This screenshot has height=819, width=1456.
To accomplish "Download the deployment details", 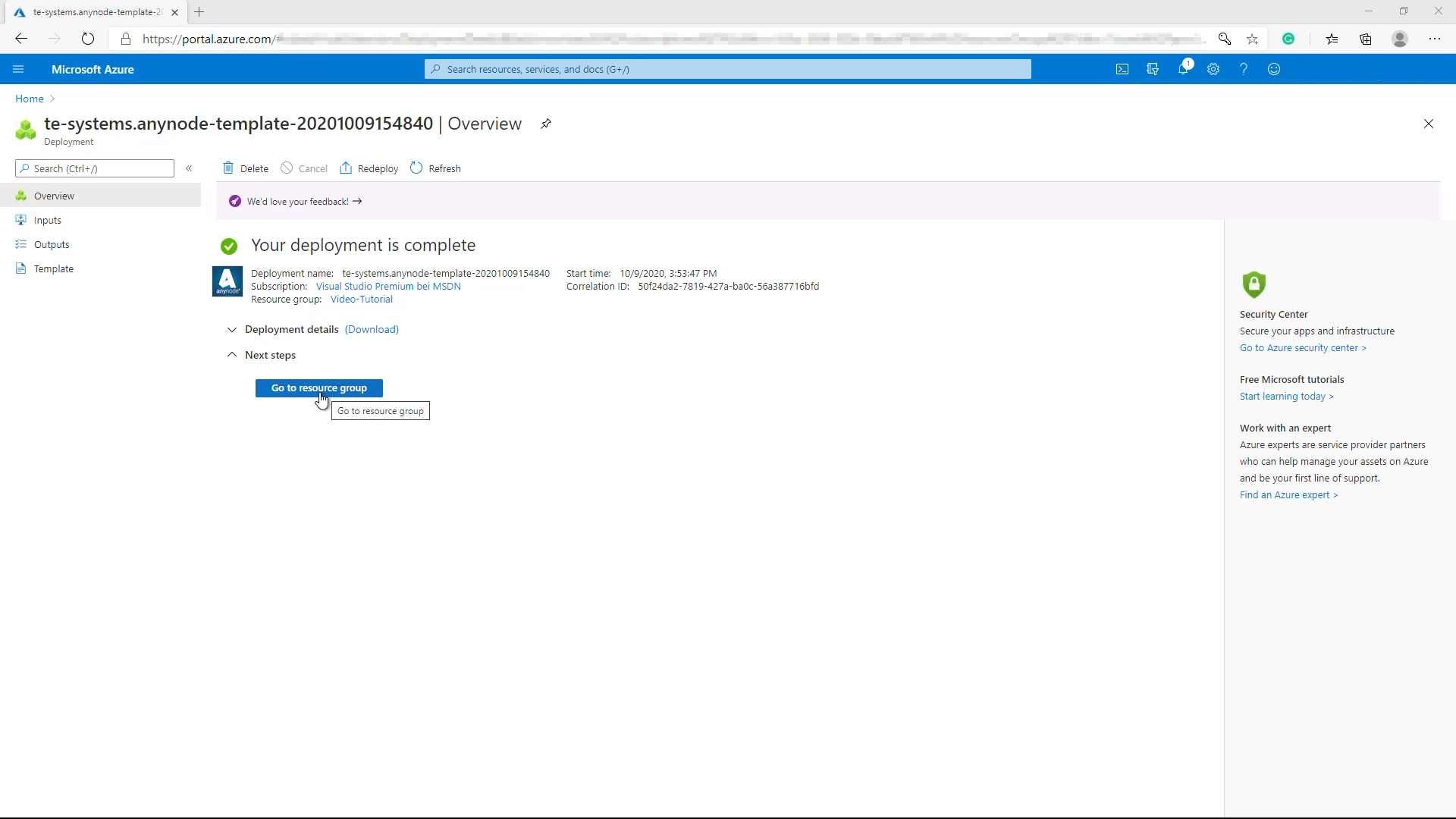I will [372, 329].
